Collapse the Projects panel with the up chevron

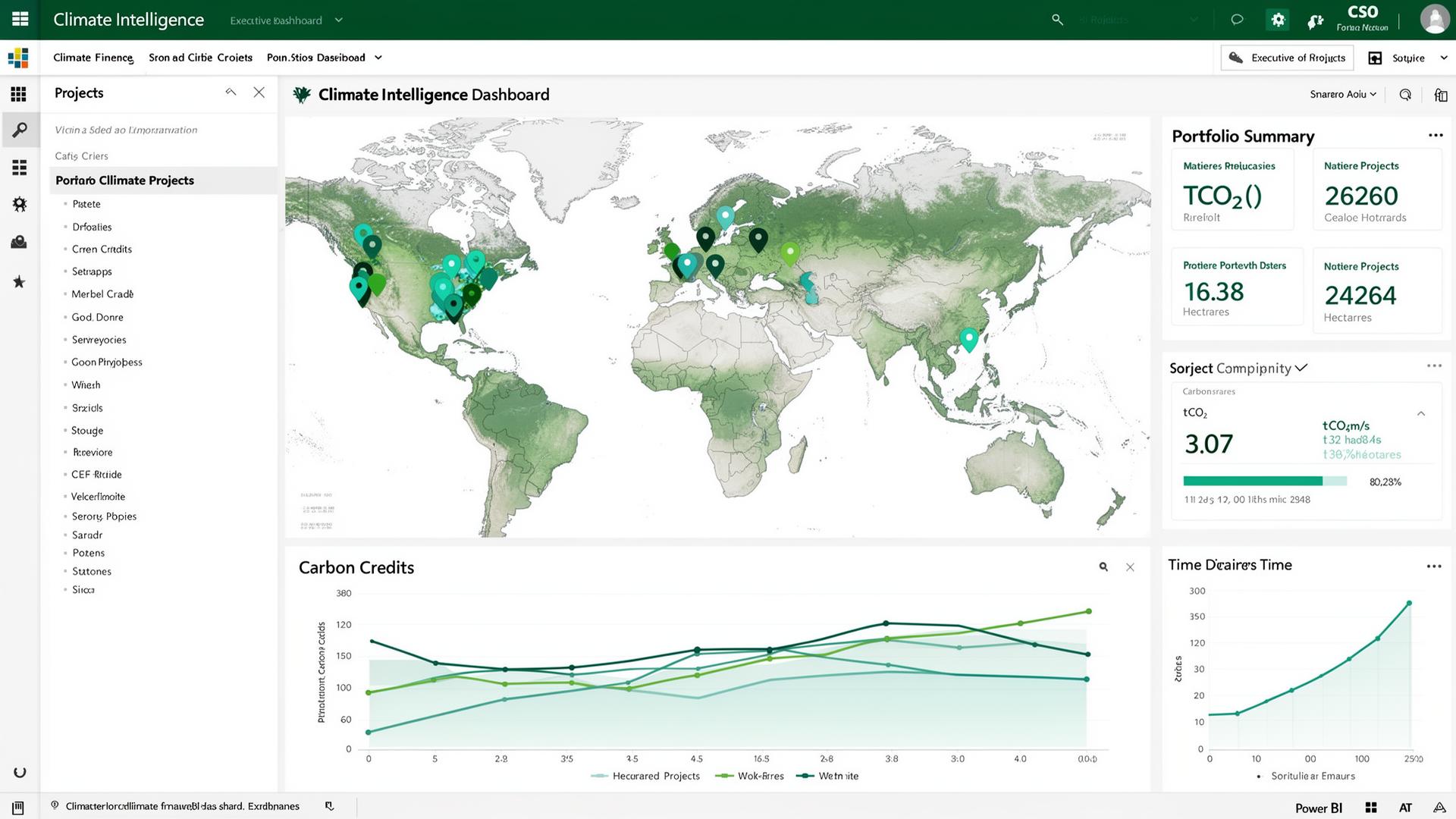(x=231, y=93)
